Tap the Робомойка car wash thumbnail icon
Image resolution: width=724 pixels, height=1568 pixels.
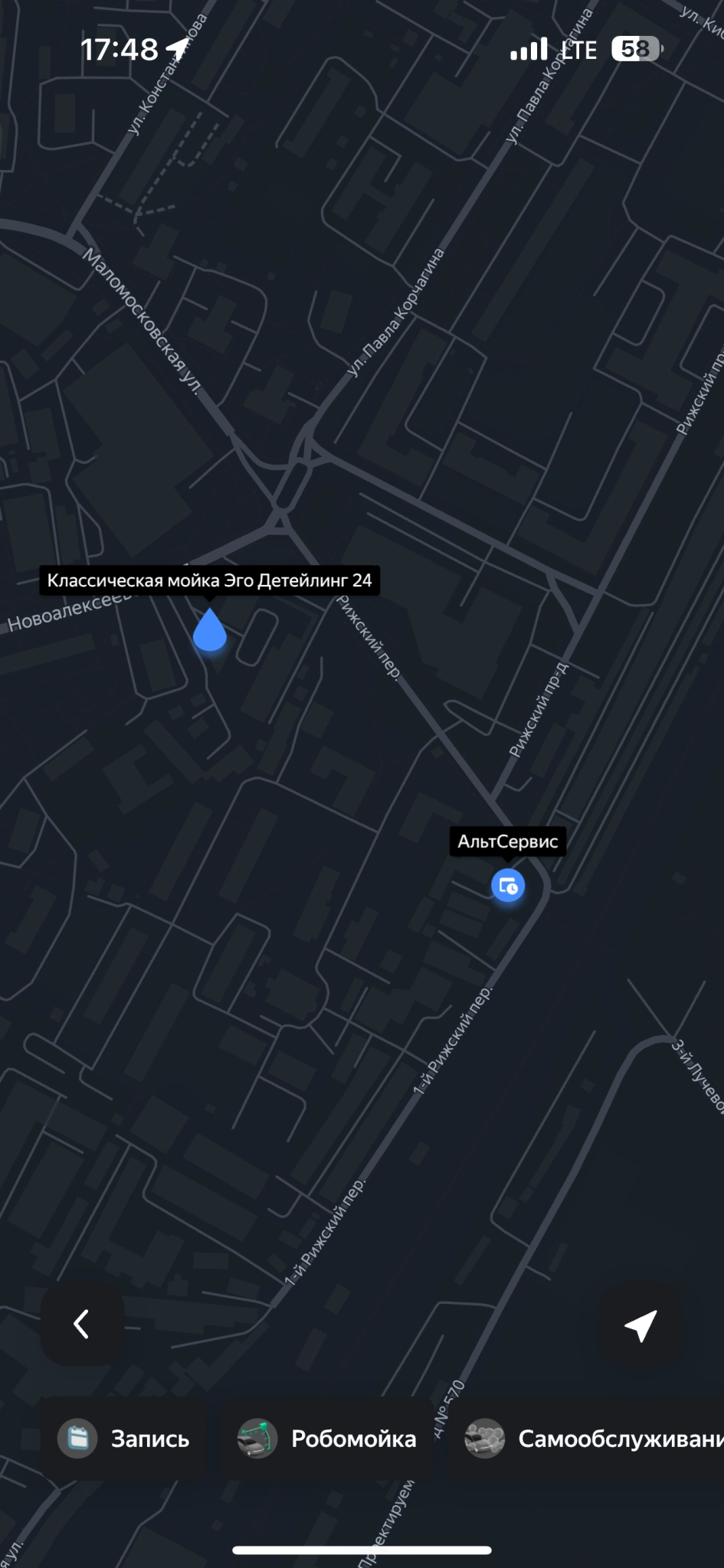(257, 1438)
